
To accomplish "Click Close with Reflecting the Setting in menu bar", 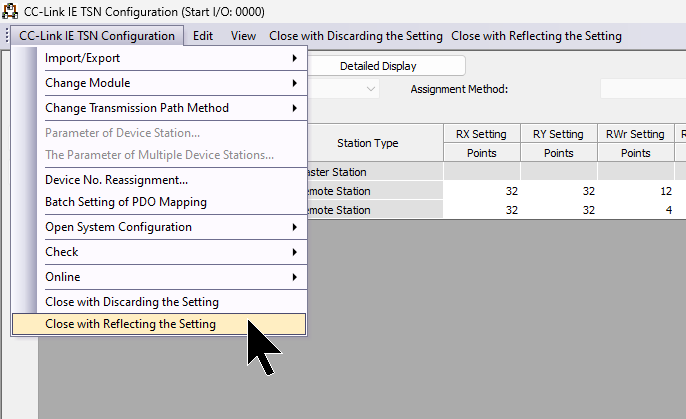I will [x=536, y=36].
